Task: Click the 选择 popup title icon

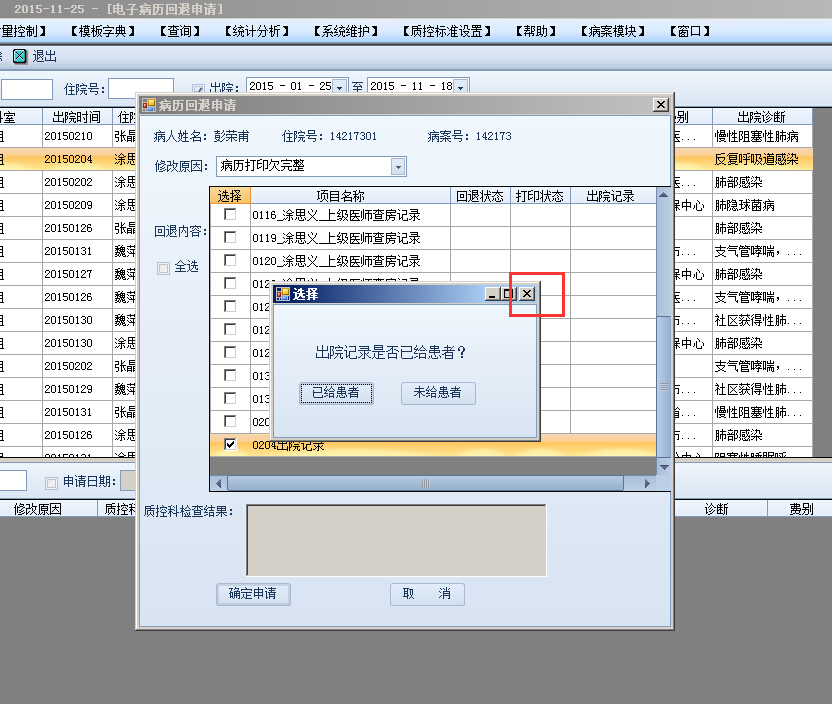Action: point(283,294)
